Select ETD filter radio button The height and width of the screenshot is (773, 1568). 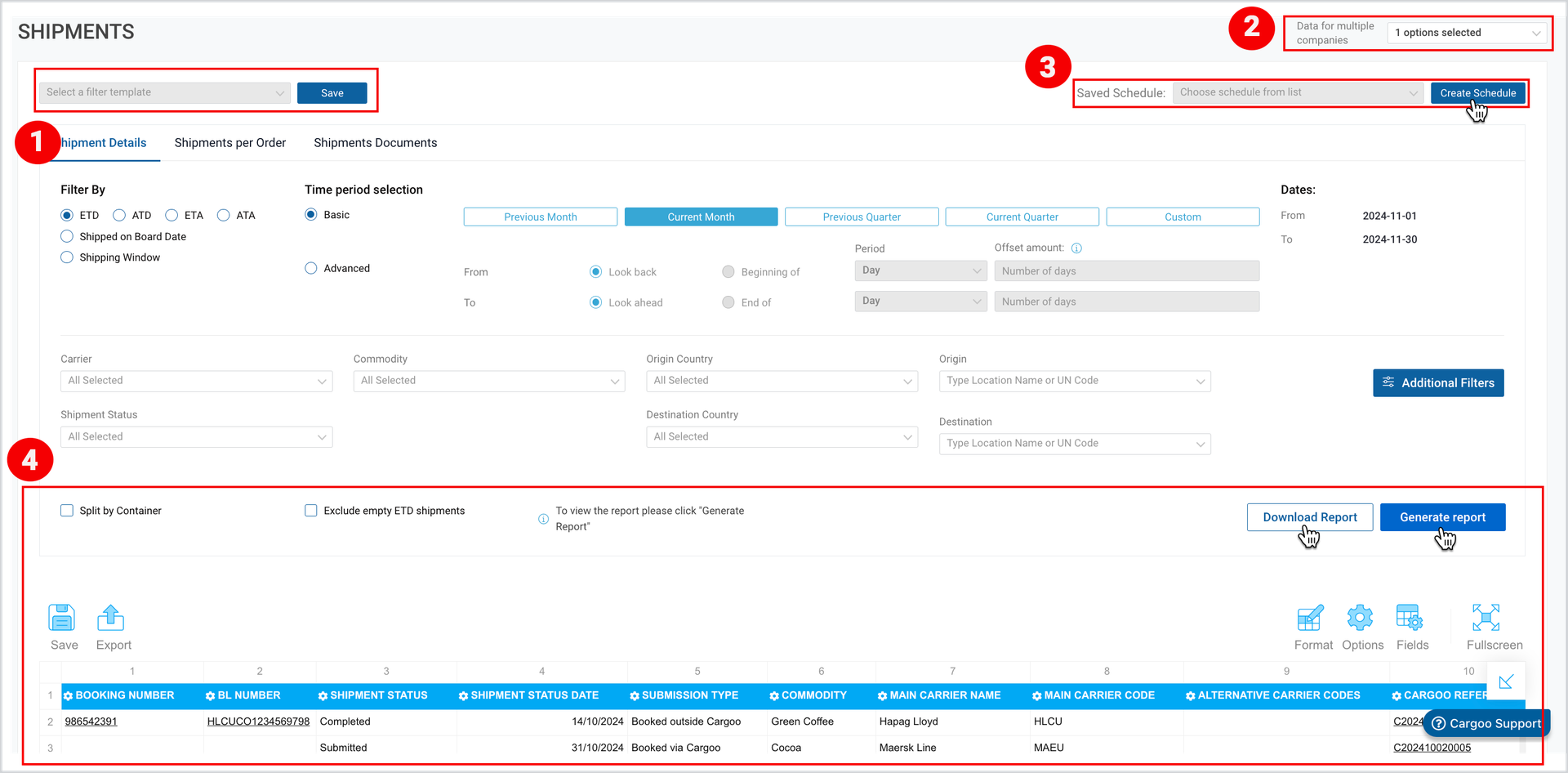(67, 215)
